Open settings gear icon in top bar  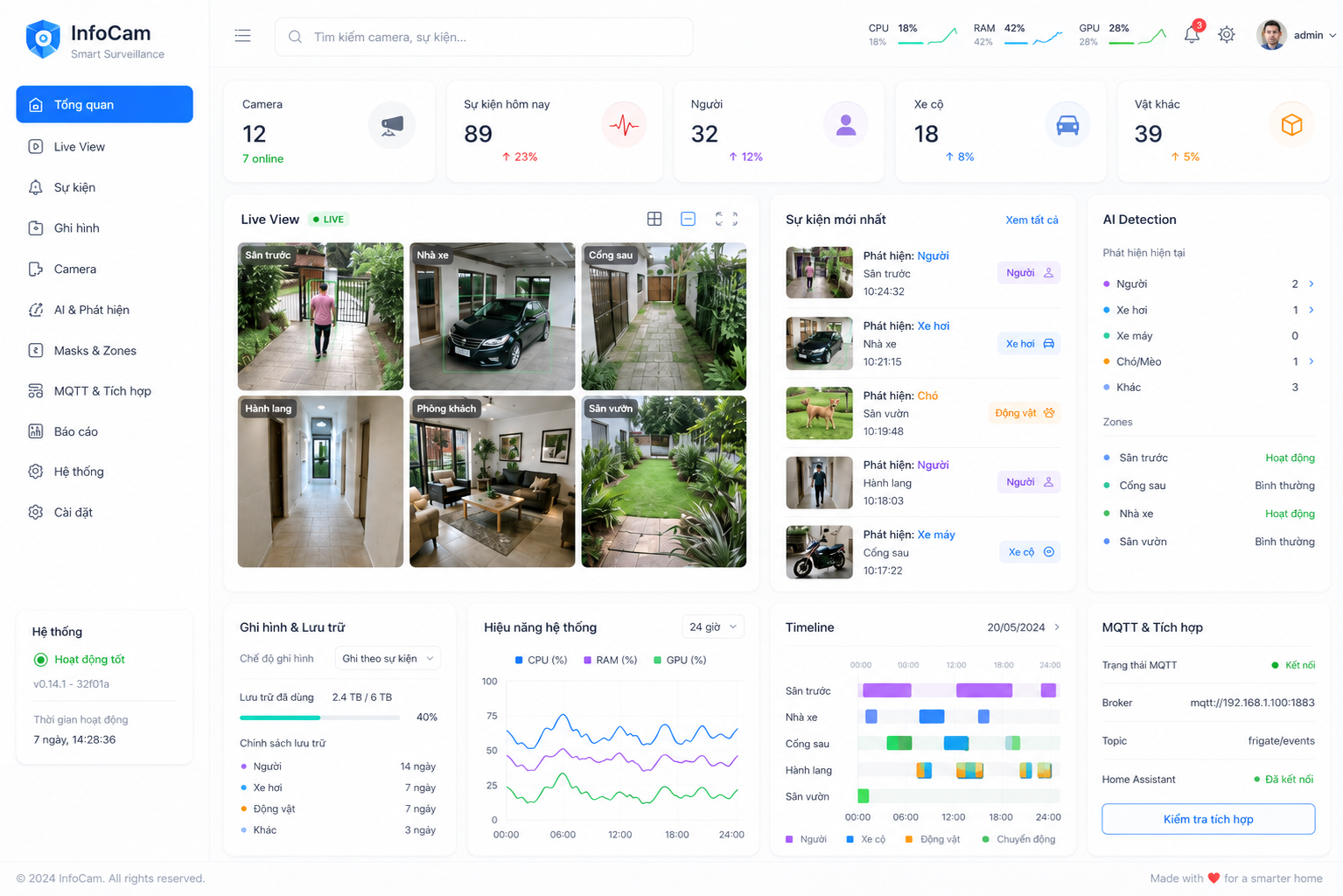click(1227, 35)
